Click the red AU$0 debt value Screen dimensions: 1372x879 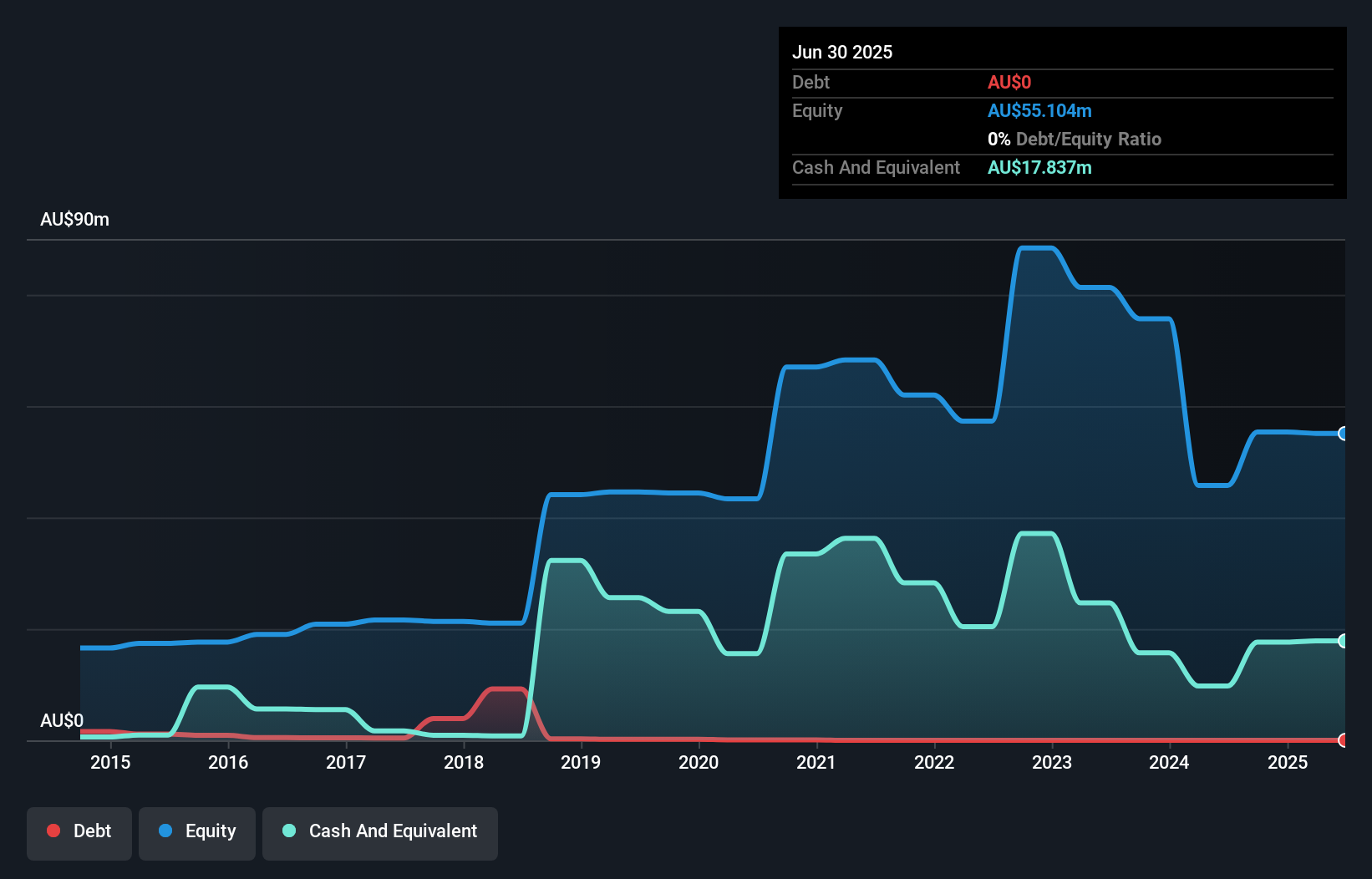pyautogui.click(x=1009, y=82)
